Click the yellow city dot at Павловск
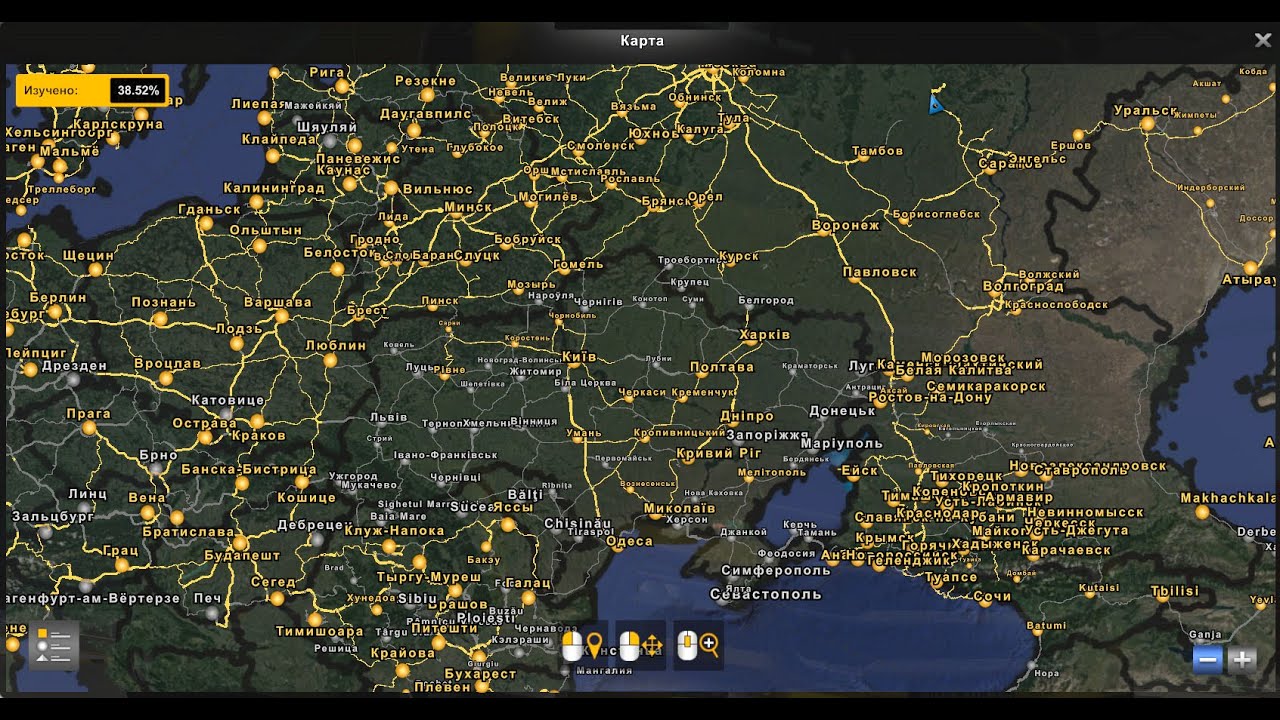The width and height of the screenshot is (1280, 720). 856,279
